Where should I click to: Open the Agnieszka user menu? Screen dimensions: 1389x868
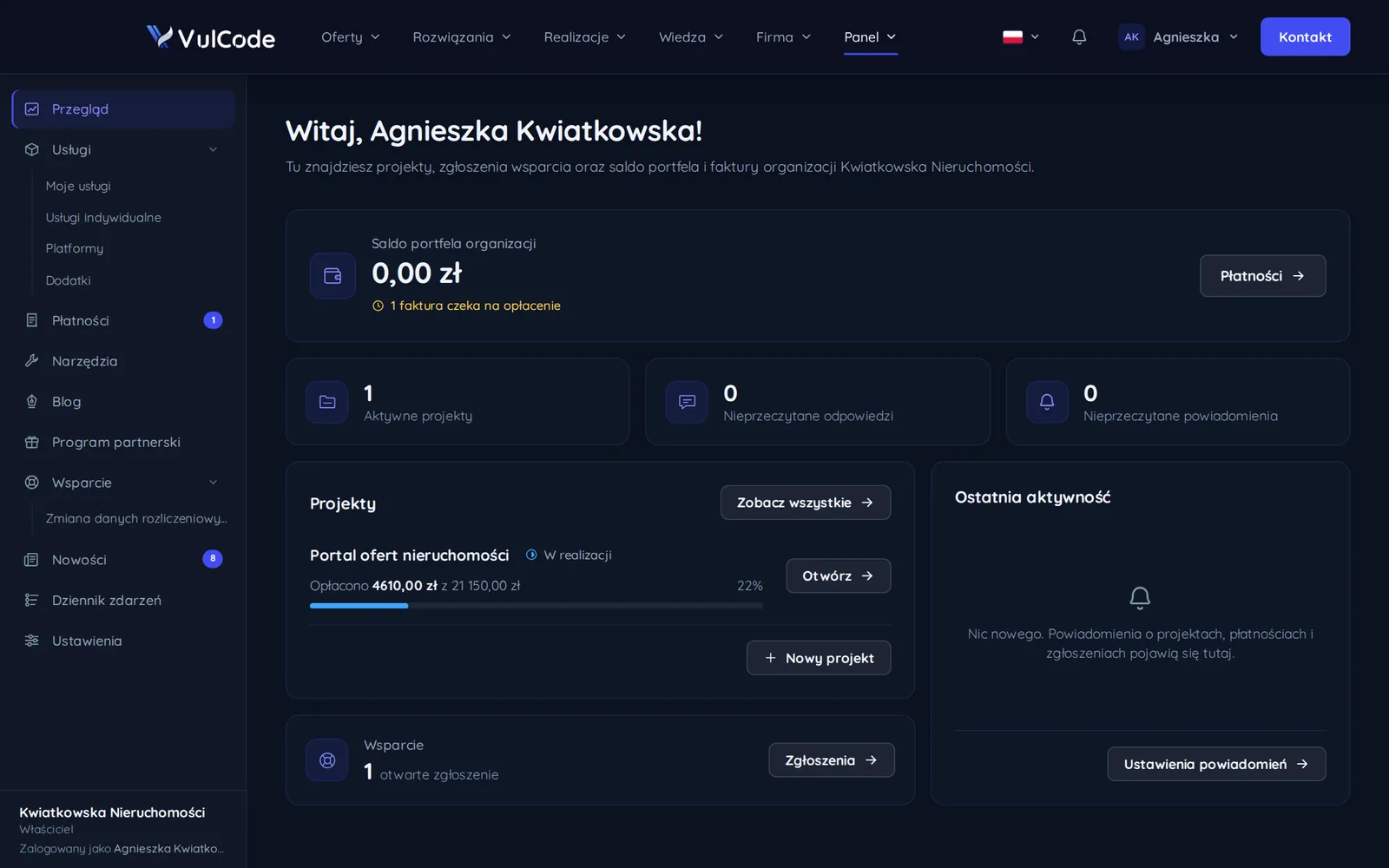[x=1179, y=36]
